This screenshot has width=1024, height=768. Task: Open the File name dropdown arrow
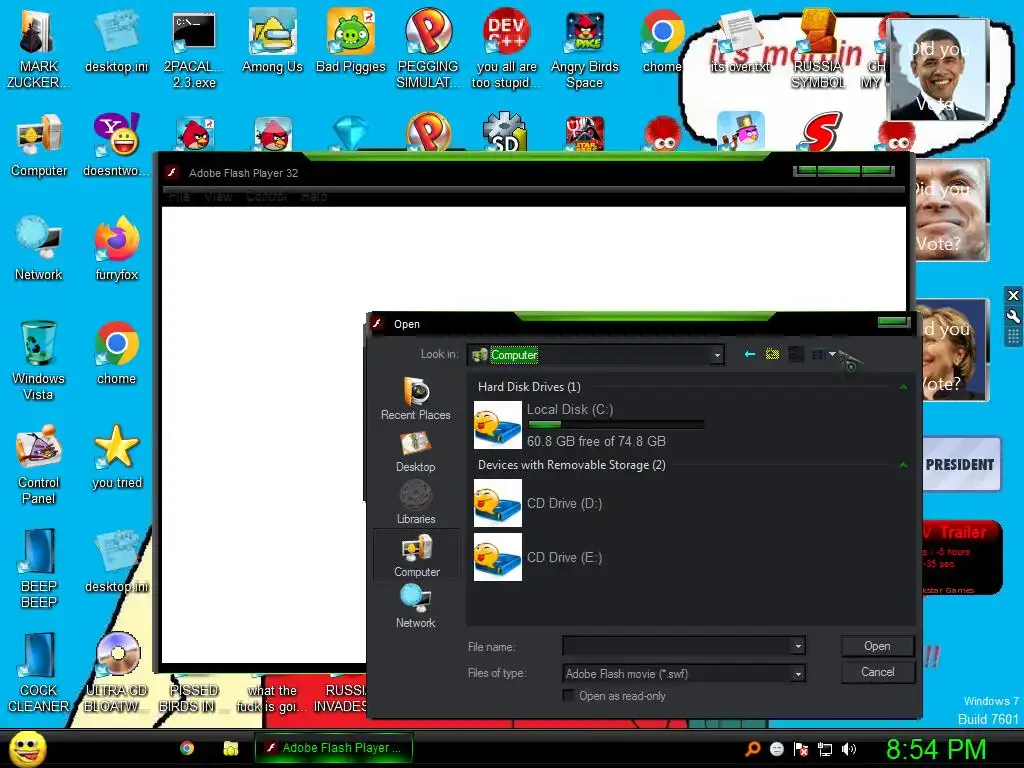[798, 647]
